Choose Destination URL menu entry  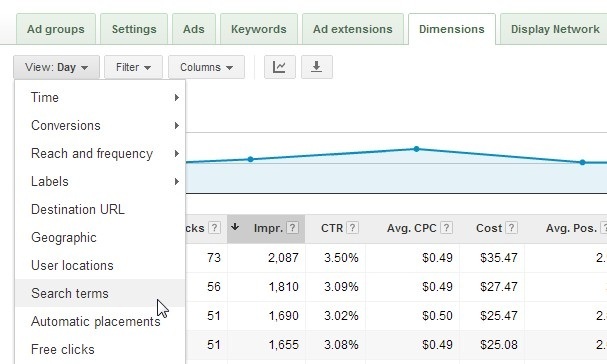(x=100, y=209)
